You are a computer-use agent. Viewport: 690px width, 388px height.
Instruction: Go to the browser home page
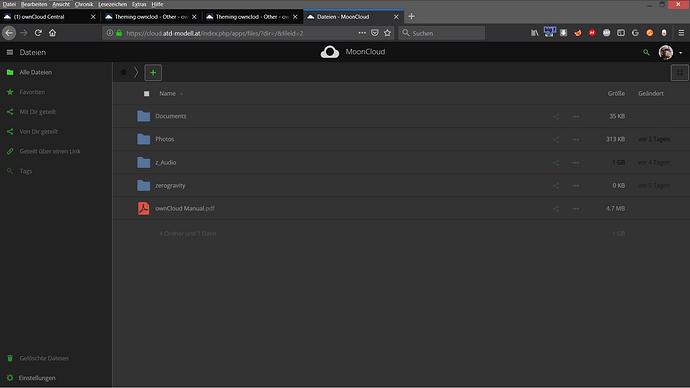coord(52,33)
